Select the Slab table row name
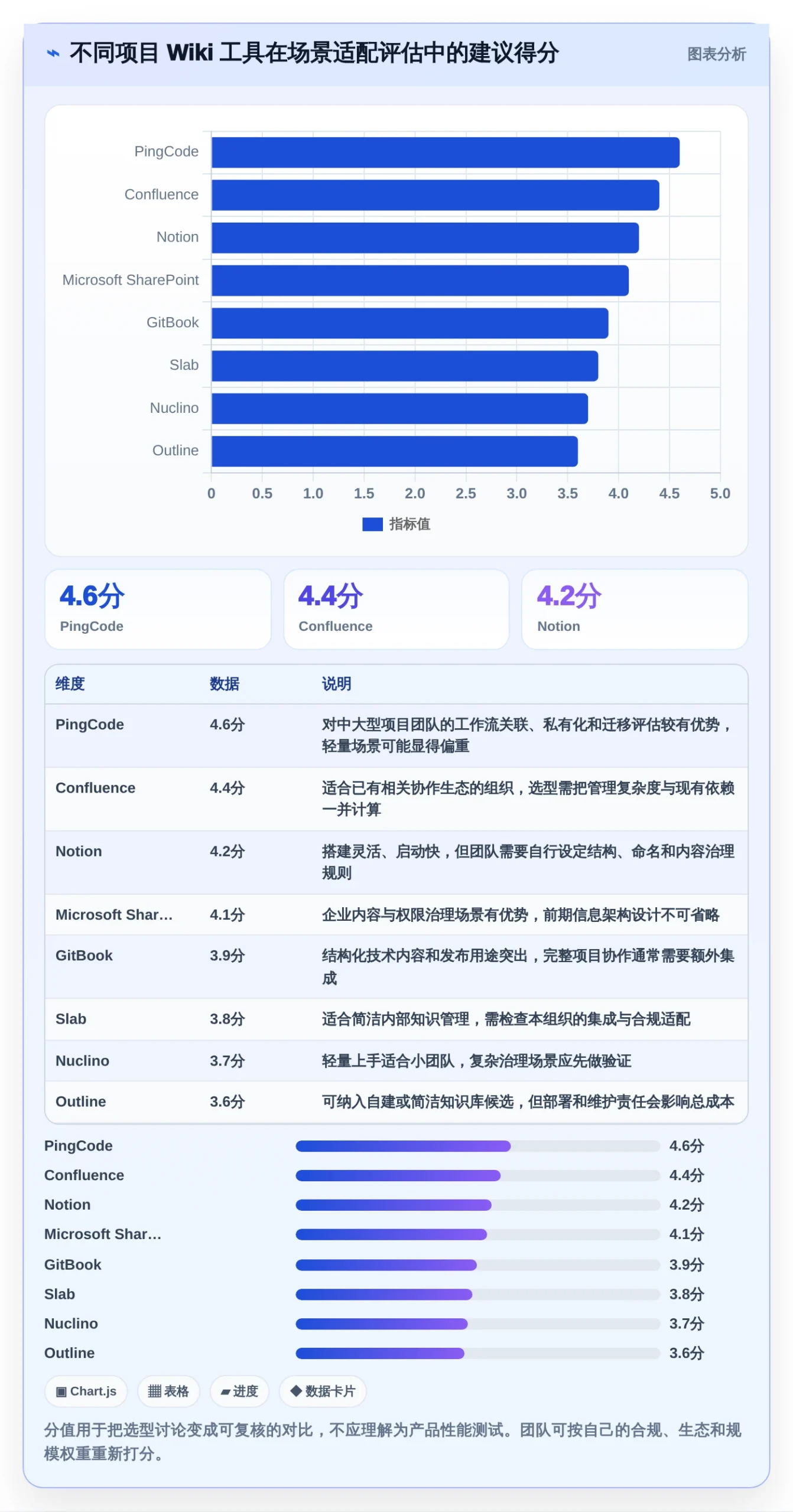793x1512 pixels. point(71,1019)
